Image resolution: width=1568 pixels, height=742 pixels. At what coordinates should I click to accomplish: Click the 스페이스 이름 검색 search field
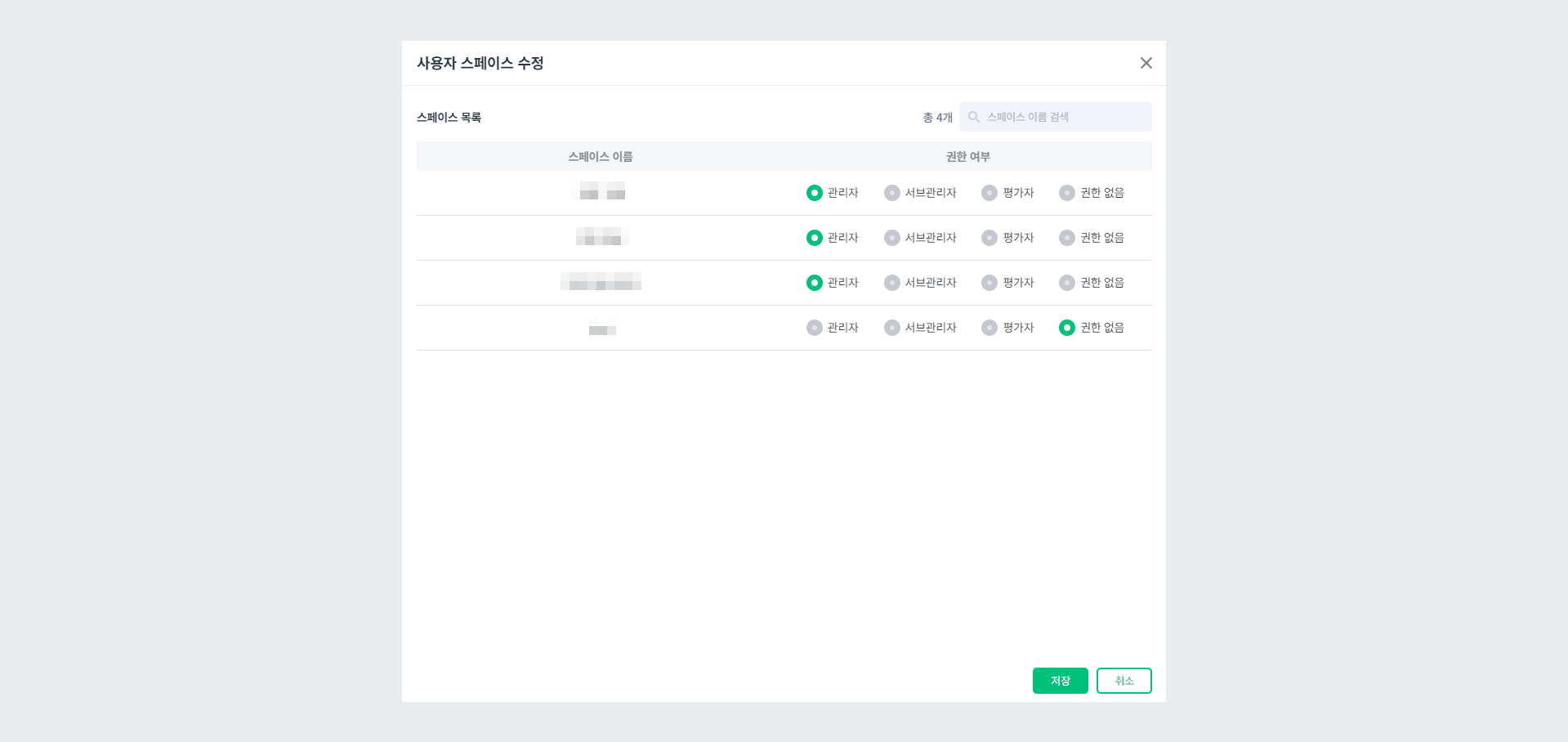tap(1054, 116)
